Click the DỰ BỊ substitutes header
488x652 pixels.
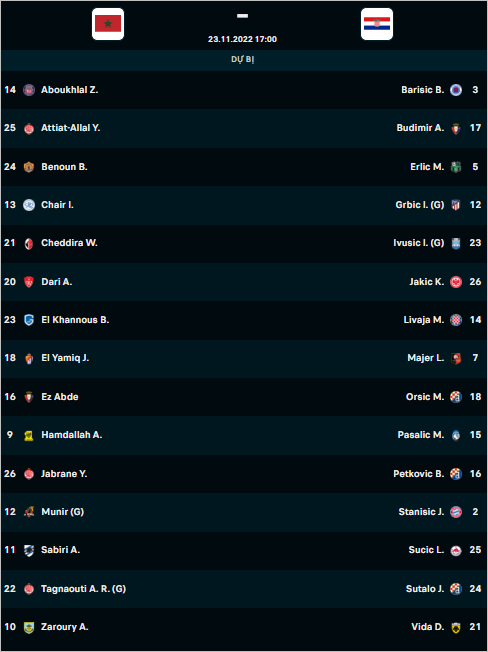tap(243, 59)
